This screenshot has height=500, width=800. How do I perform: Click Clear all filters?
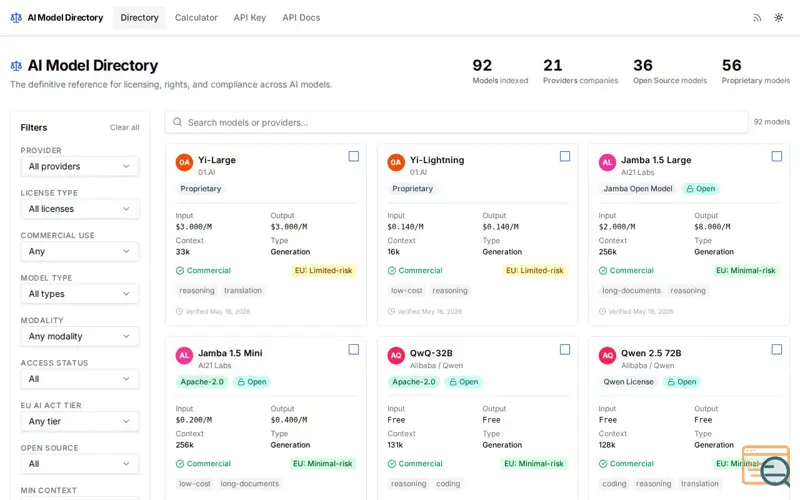(x=124, y=128)
